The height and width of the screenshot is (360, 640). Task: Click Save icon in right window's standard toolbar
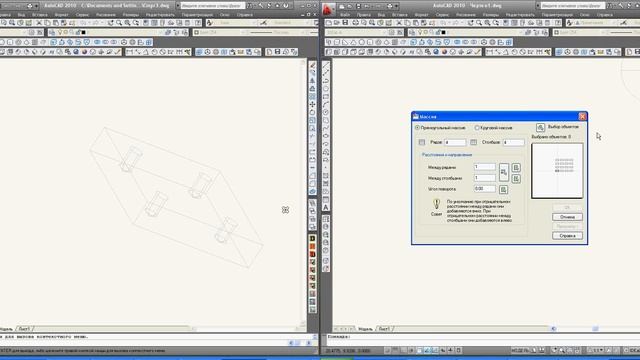(x=345, y=23)
